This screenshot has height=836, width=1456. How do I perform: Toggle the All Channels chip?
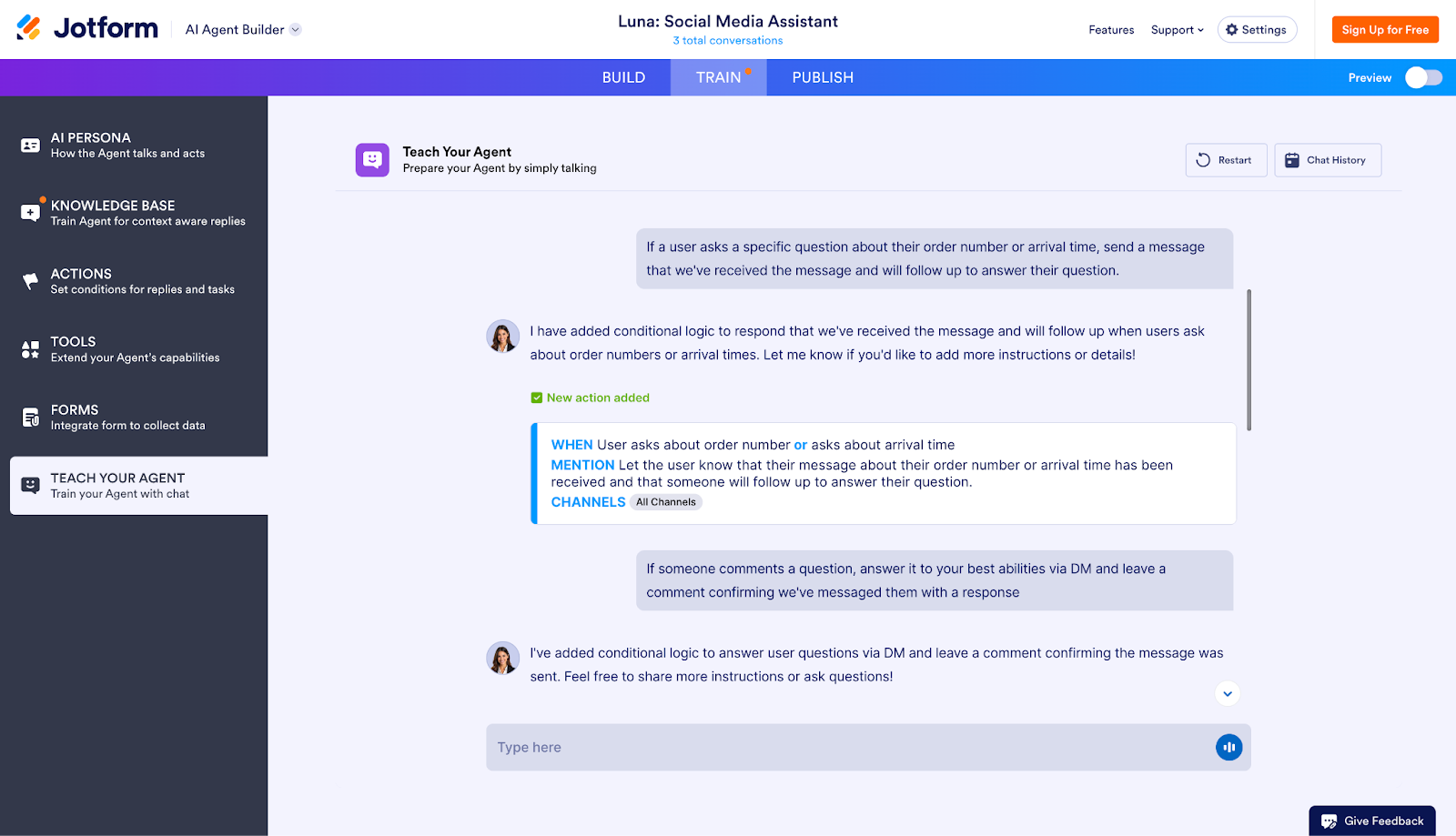coord(665,501)
